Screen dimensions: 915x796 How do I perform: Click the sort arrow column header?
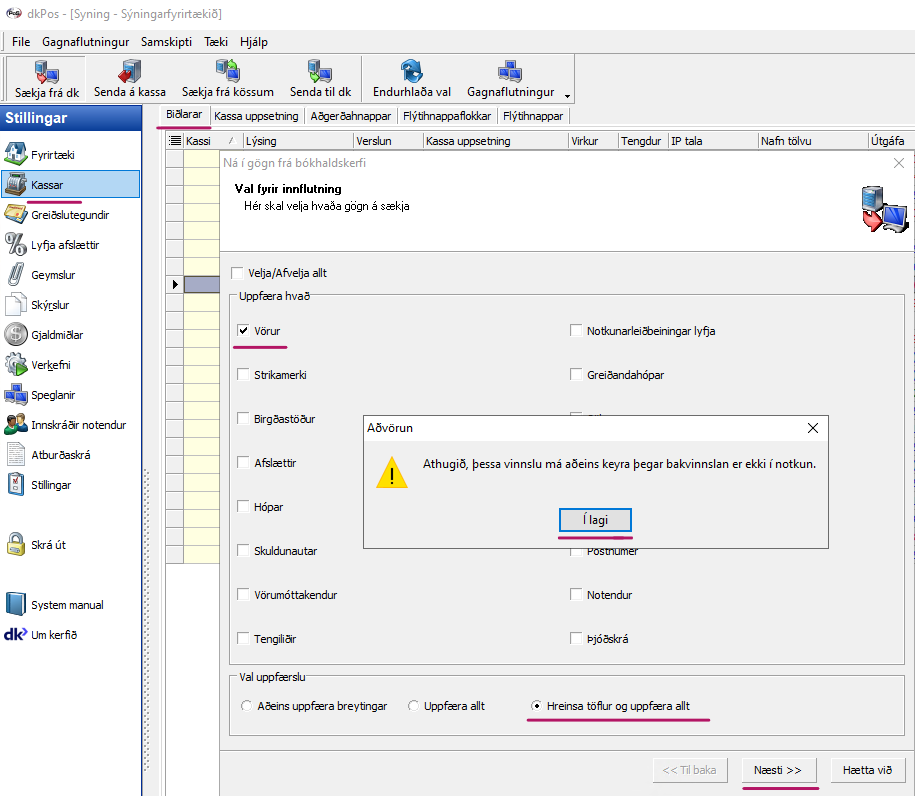tap(232, 142)
